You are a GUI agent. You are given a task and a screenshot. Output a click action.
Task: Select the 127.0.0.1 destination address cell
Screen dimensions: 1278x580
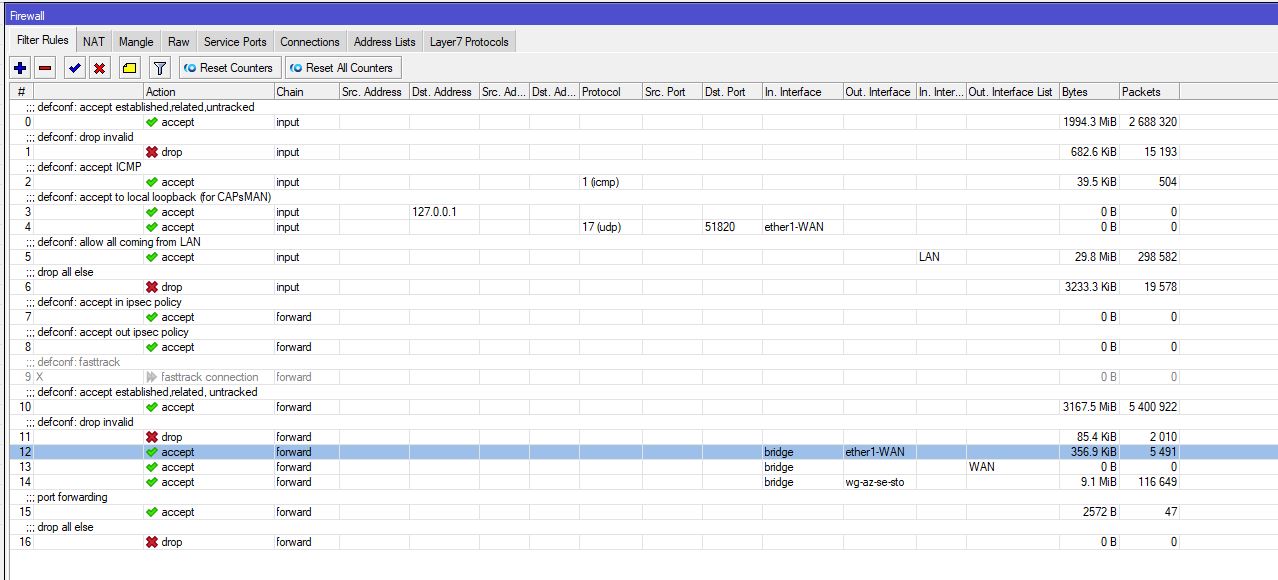[x=443, y=212]
